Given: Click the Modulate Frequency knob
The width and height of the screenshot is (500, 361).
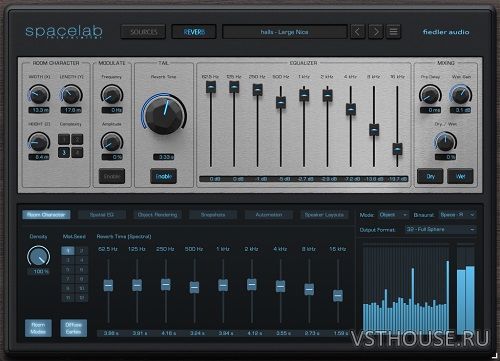Looking at the screenshot, I should [x=112, y=94].
